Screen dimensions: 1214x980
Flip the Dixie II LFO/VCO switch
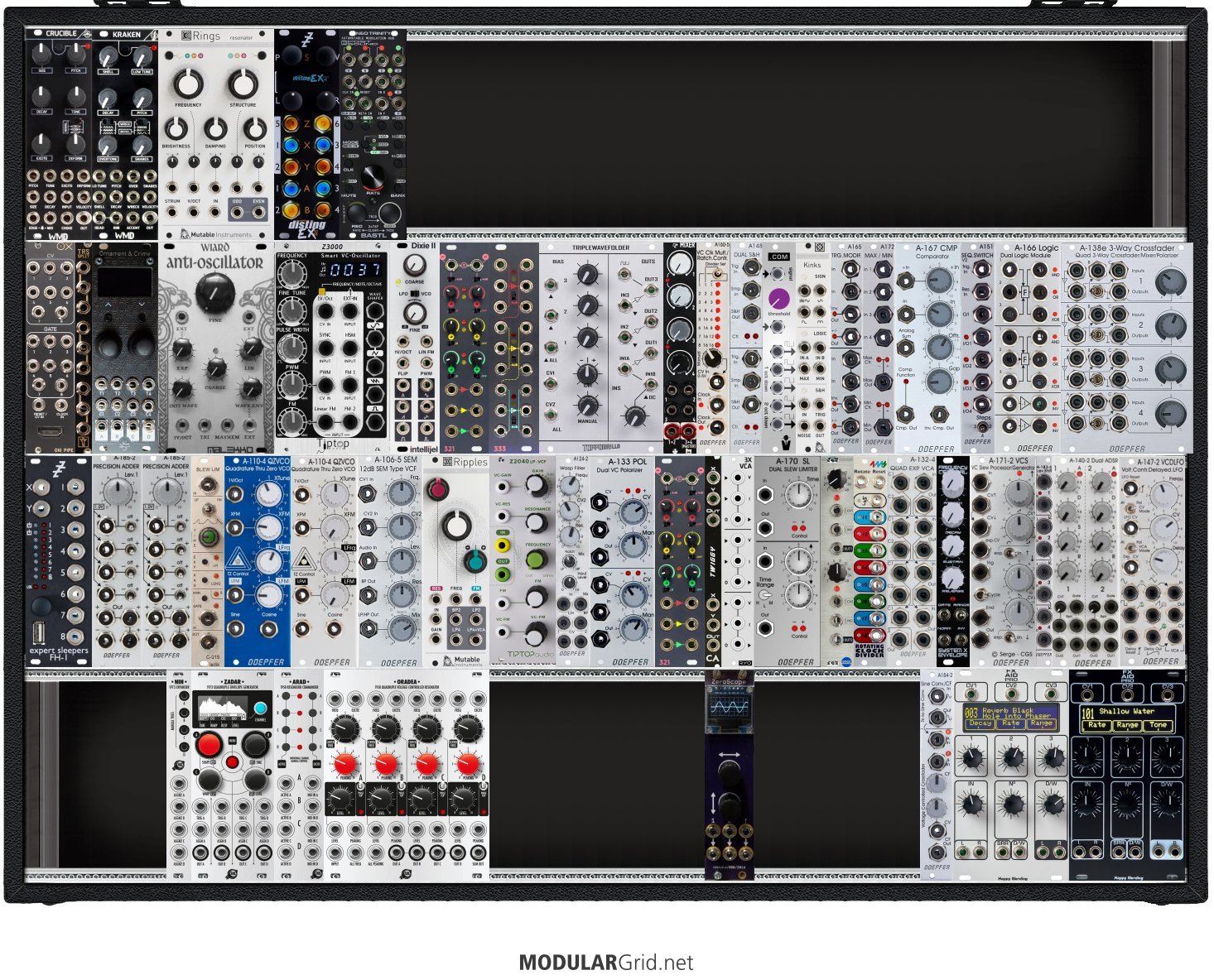[x=414, y=294]
